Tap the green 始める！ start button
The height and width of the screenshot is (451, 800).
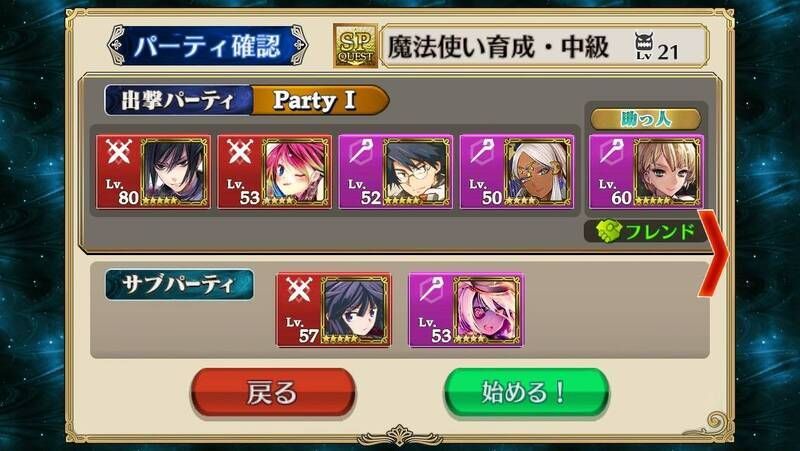526,393
